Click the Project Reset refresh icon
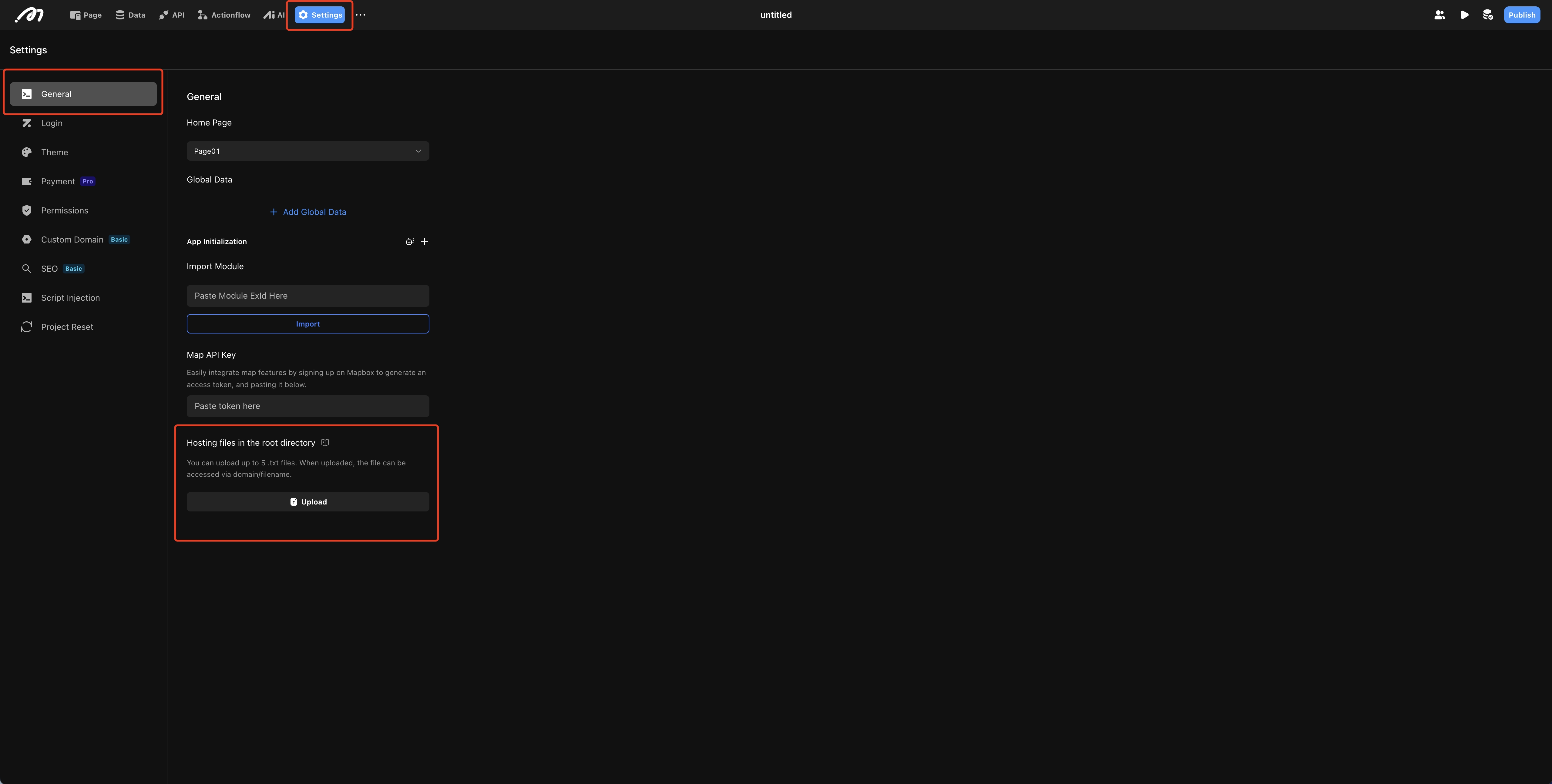Screen dimensions: 1552x784 pyautogui.click(x=26, y=327)
